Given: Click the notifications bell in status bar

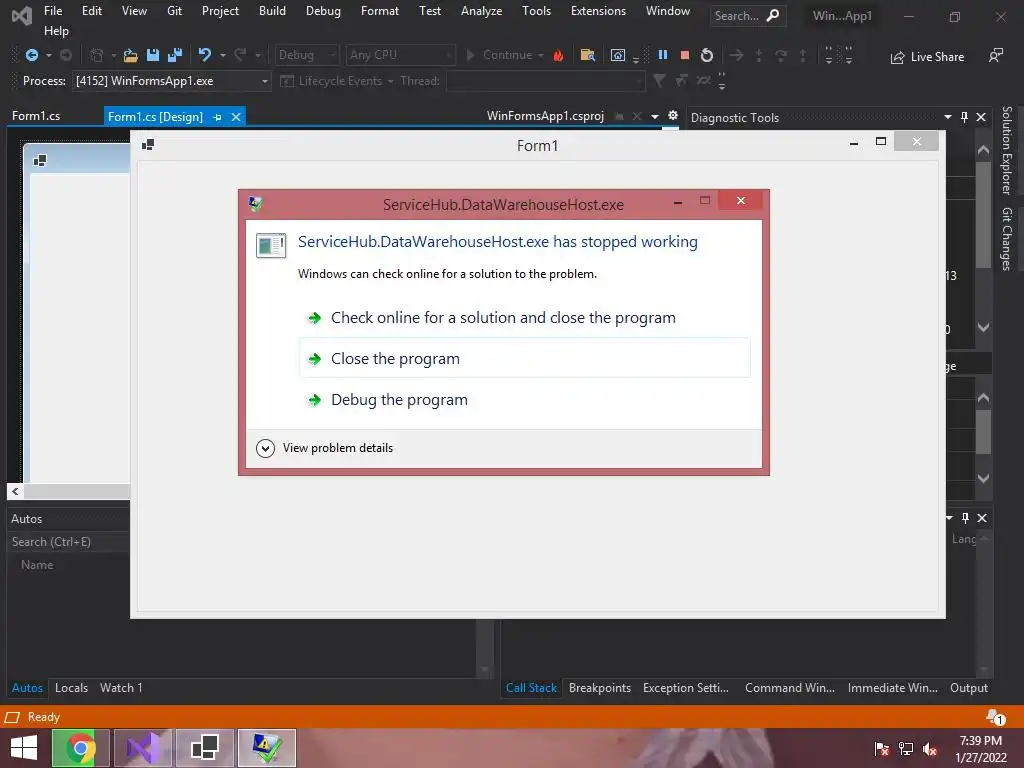Looking at the screenshot, I should pyautogui.click(x=995, y=717).
